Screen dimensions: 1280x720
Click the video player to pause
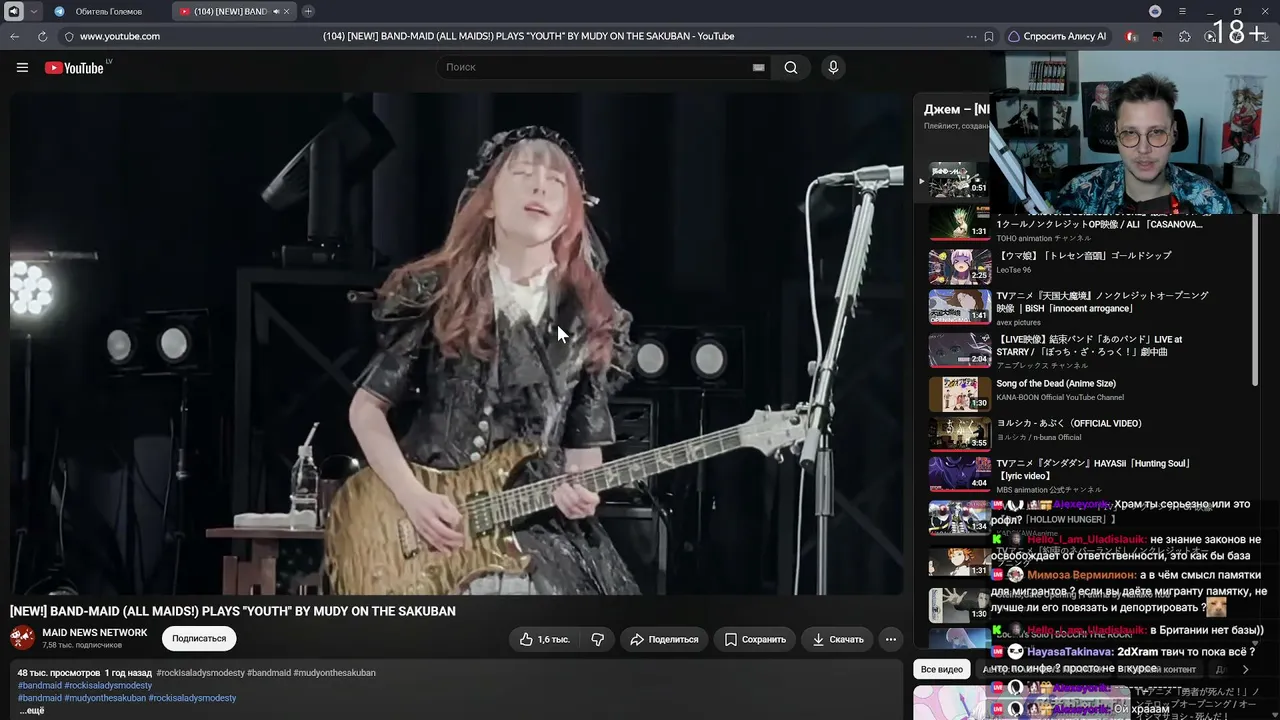coord(457,344)
